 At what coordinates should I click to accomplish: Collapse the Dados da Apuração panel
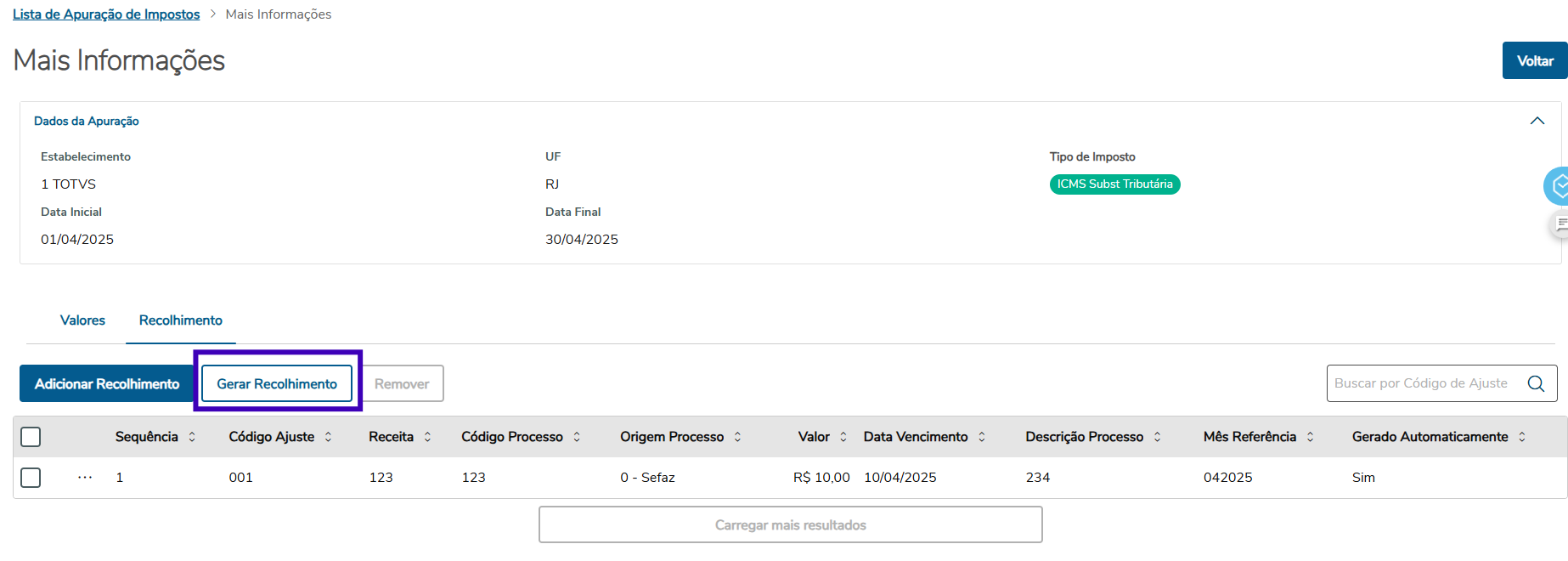[1537, 121]
